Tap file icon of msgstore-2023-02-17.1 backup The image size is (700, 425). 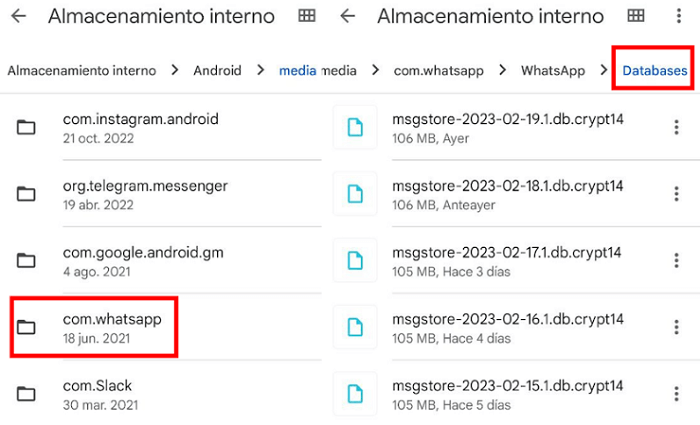point(355,260)
